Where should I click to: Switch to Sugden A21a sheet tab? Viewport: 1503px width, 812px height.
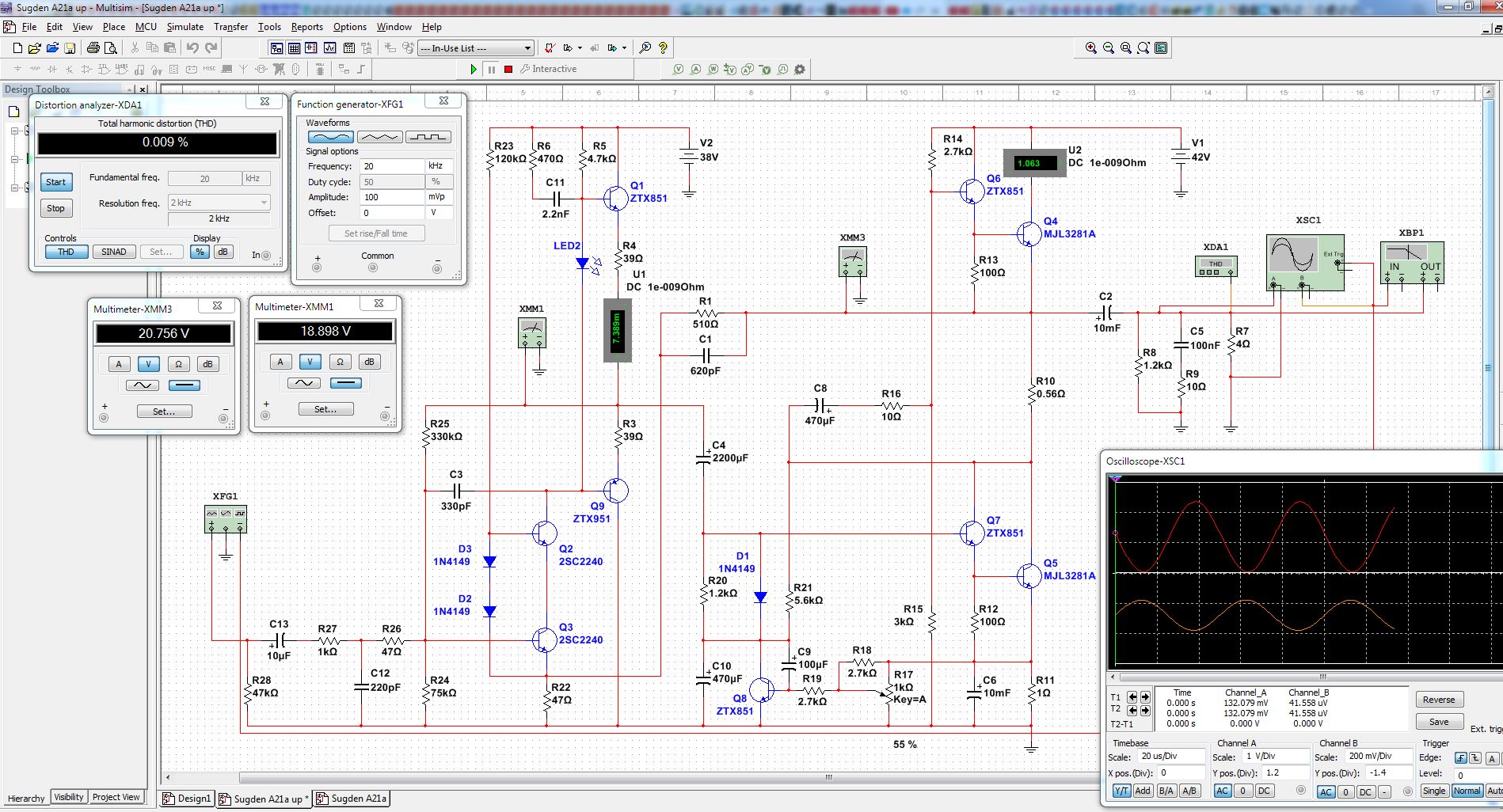coord(352,799)
